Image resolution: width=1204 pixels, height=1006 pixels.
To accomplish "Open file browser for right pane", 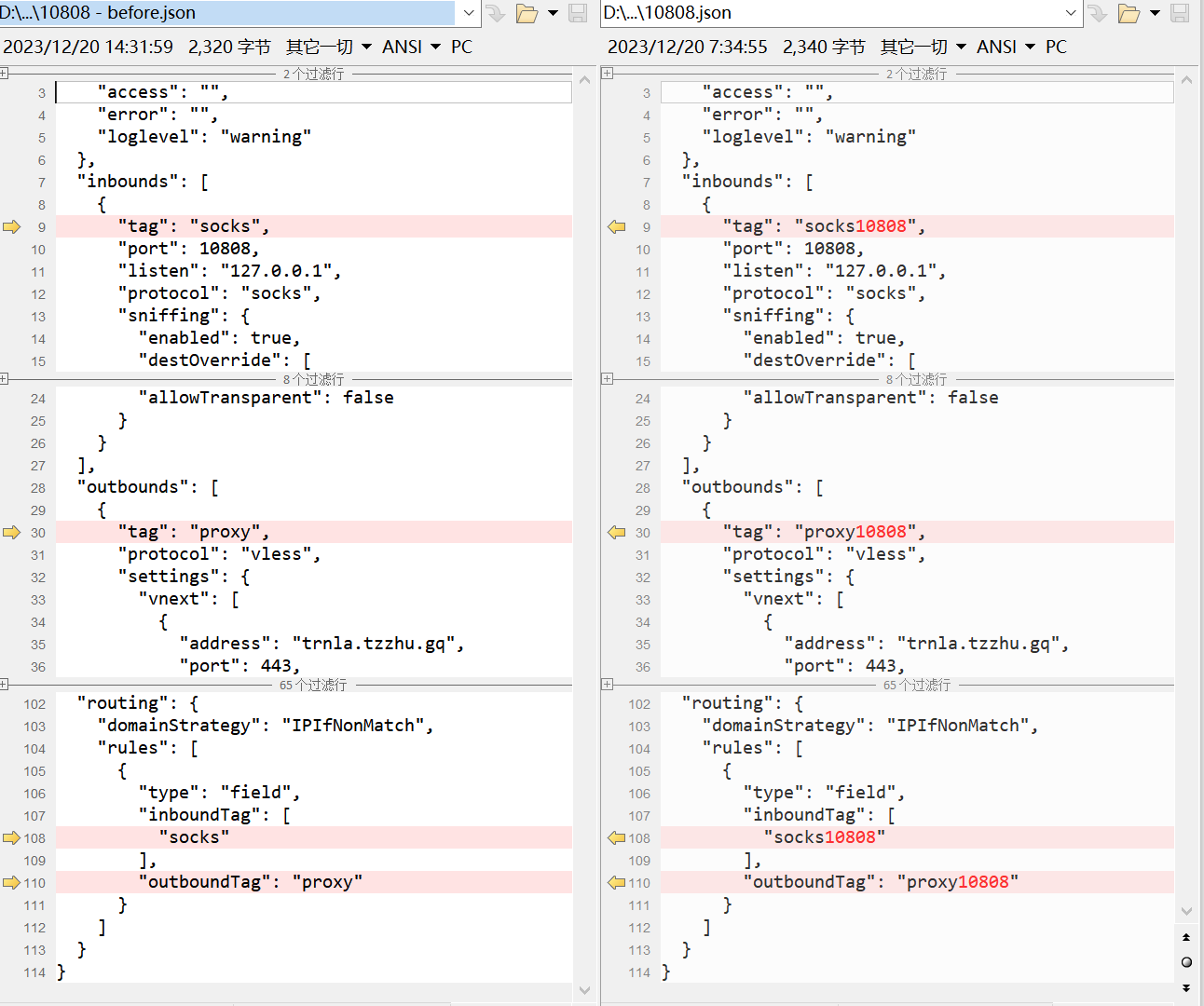I will click(x=1129, y=13).
